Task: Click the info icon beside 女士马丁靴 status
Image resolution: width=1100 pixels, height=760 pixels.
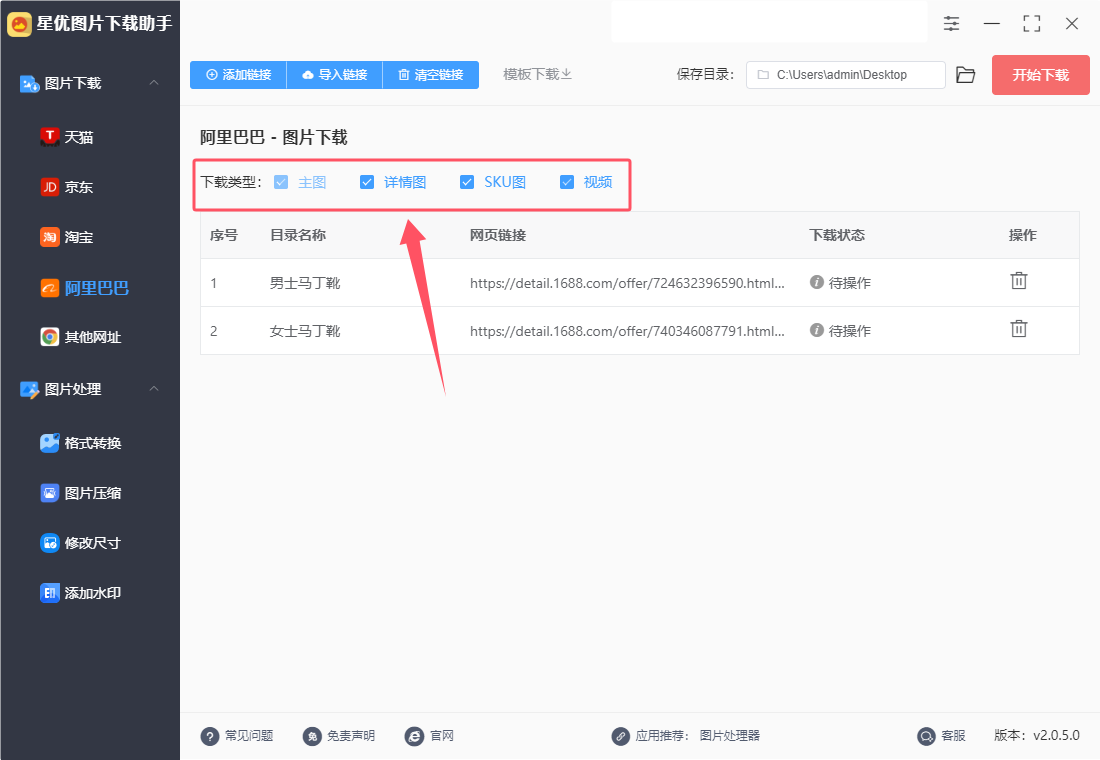Action: [x=817, y=330]
